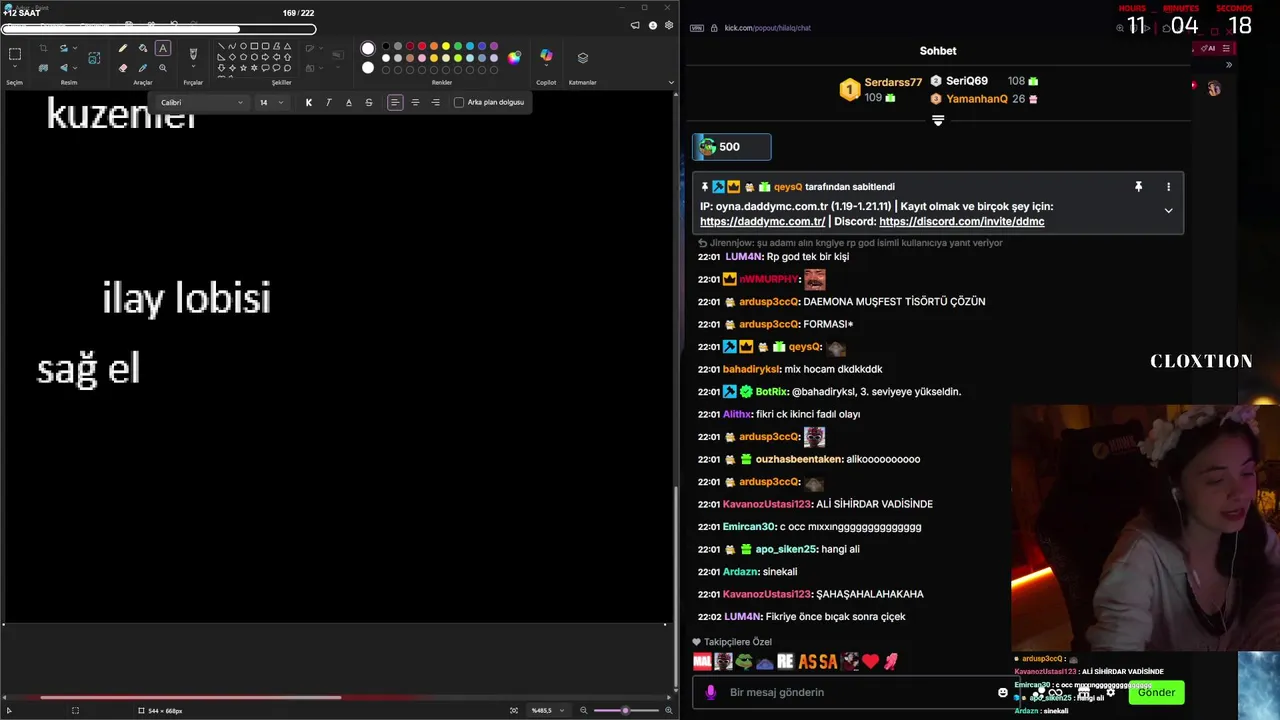The width and height of the screenshot is (1280, 720).
Task: Open the rotate dropdown arrow in Resim
Action: (75, 48)
